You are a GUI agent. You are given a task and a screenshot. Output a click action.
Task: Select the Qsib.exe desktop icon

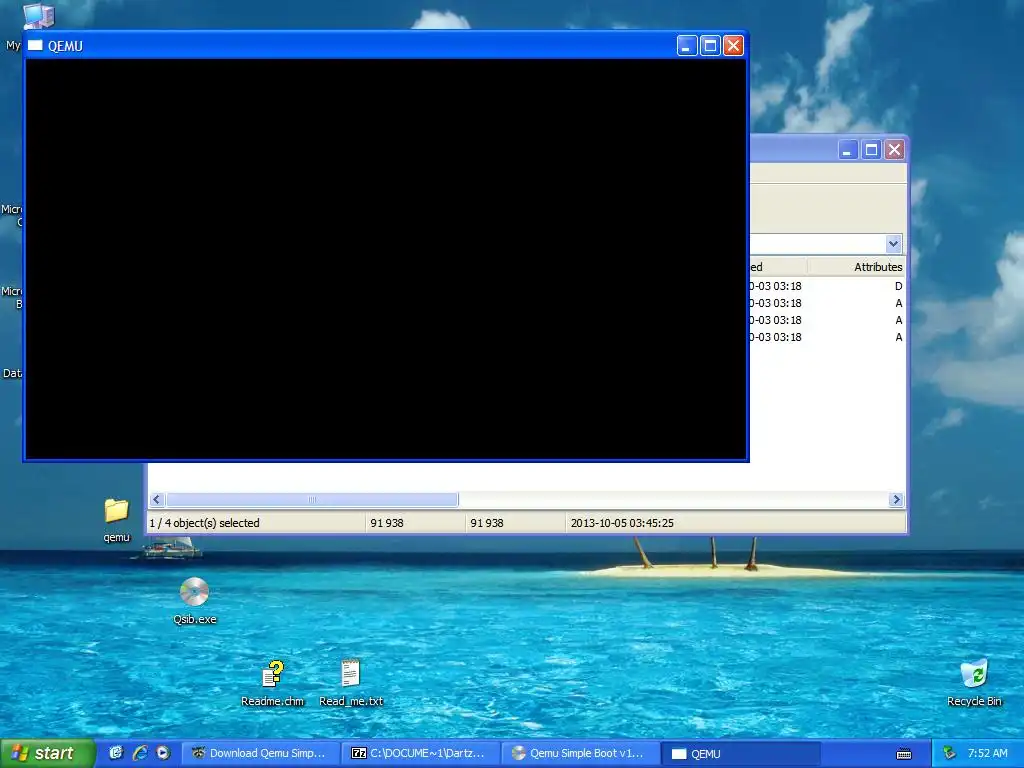[194, 601]
